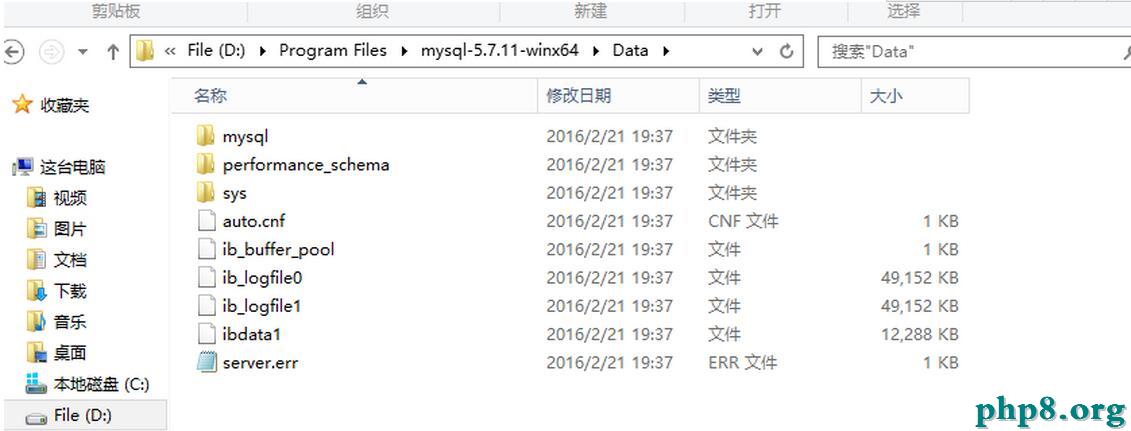Refresh the Data folder view
The height and width of the screenshot is (431, 1131).
787,51
